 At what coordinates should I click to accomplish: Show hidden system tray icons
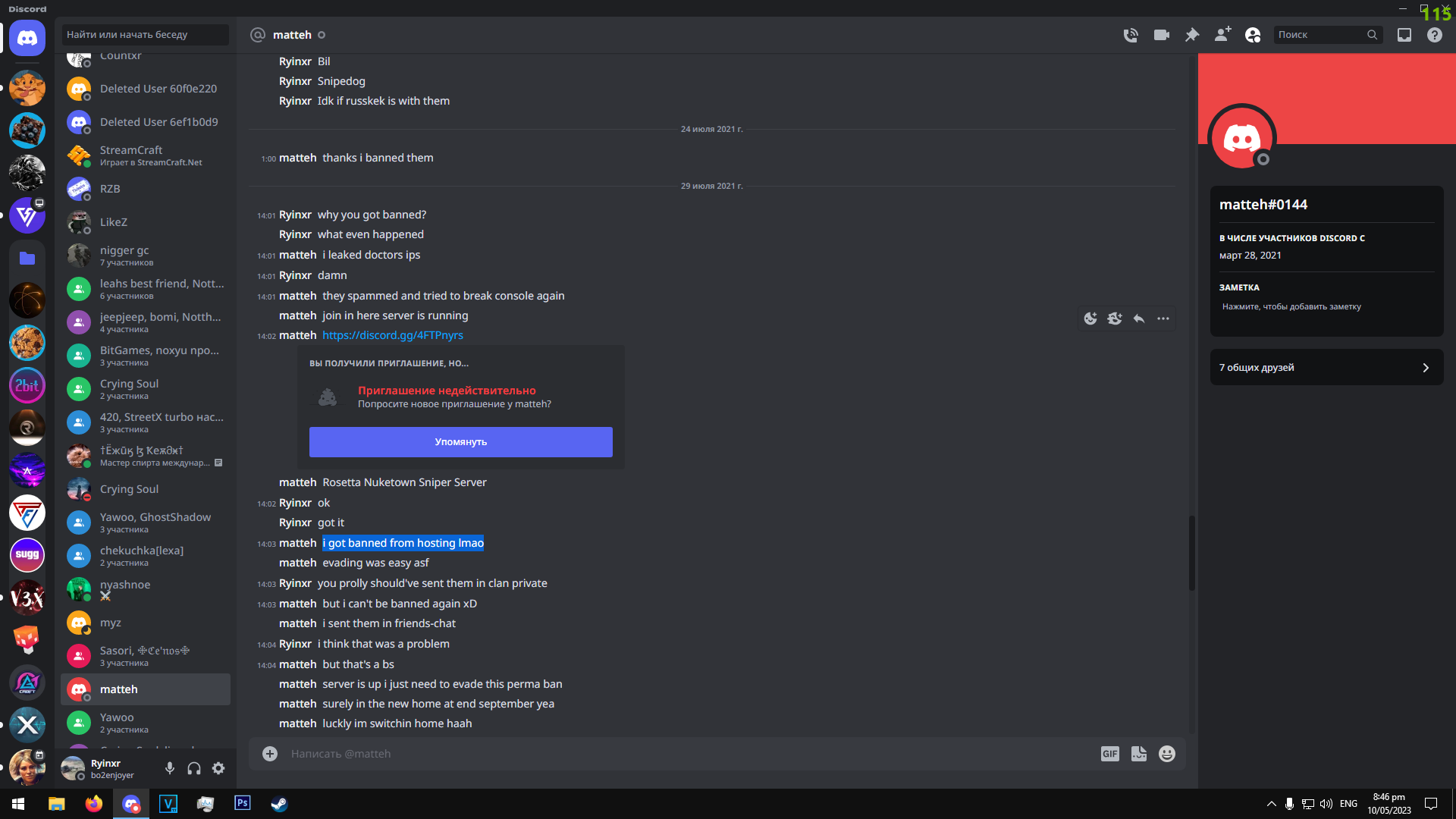tap(1271, 804)
